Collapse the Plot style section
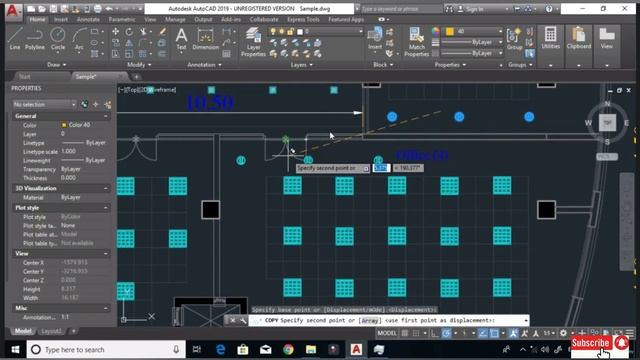 pyautogui.click(x=106, y=208)
